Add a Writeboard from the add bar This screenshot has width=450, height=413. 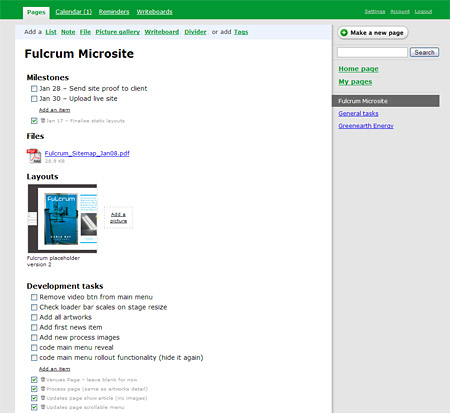(161, 32)
